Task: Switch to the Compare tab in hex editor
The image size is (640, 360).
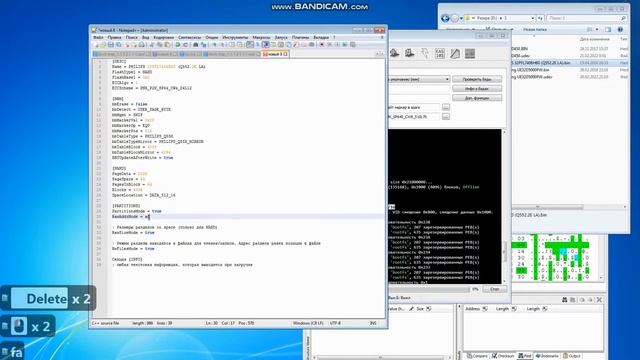Action: (x=478, y=356)
